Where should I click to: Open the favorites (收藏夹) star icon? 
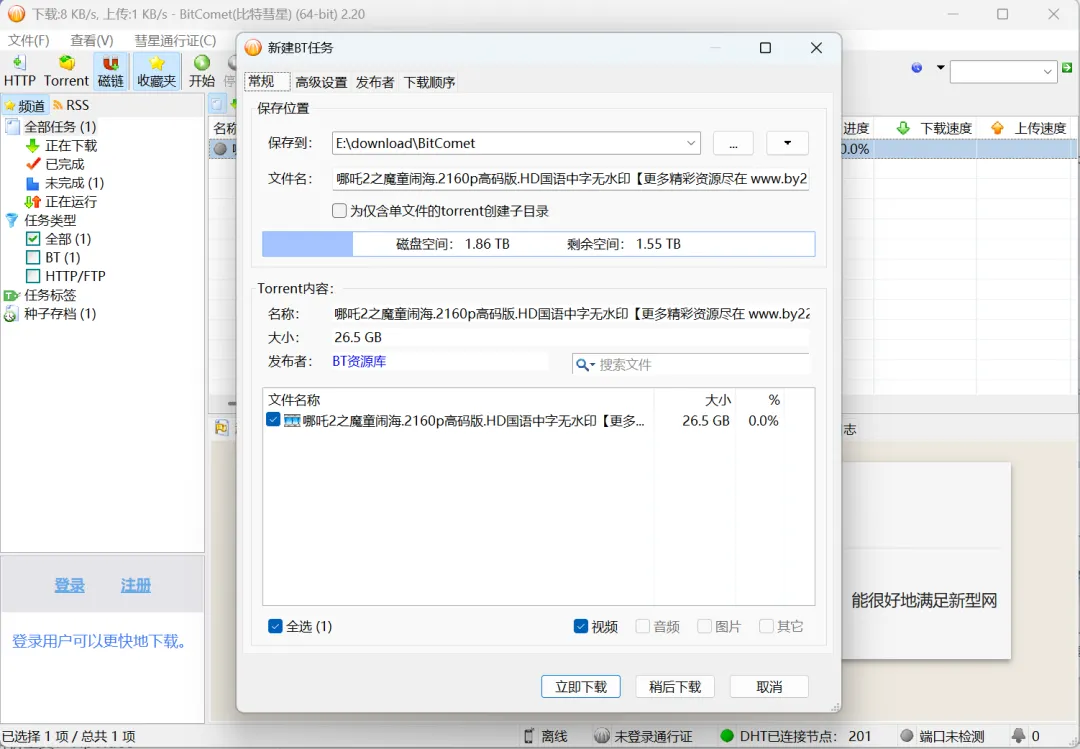click(157, 63)
